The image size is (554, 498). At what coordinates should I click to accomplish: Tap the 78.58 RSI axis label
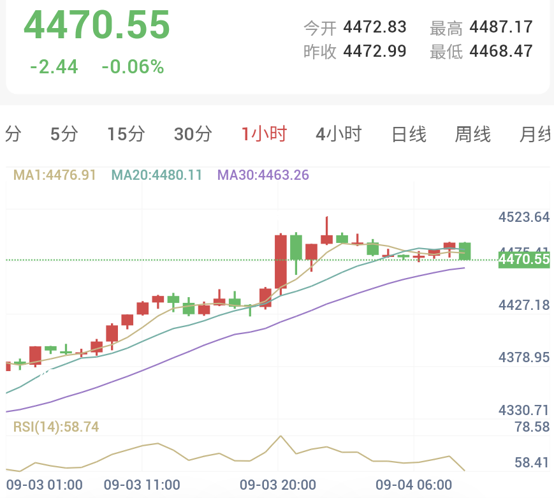pyautogui.click(x=532, y=427)
